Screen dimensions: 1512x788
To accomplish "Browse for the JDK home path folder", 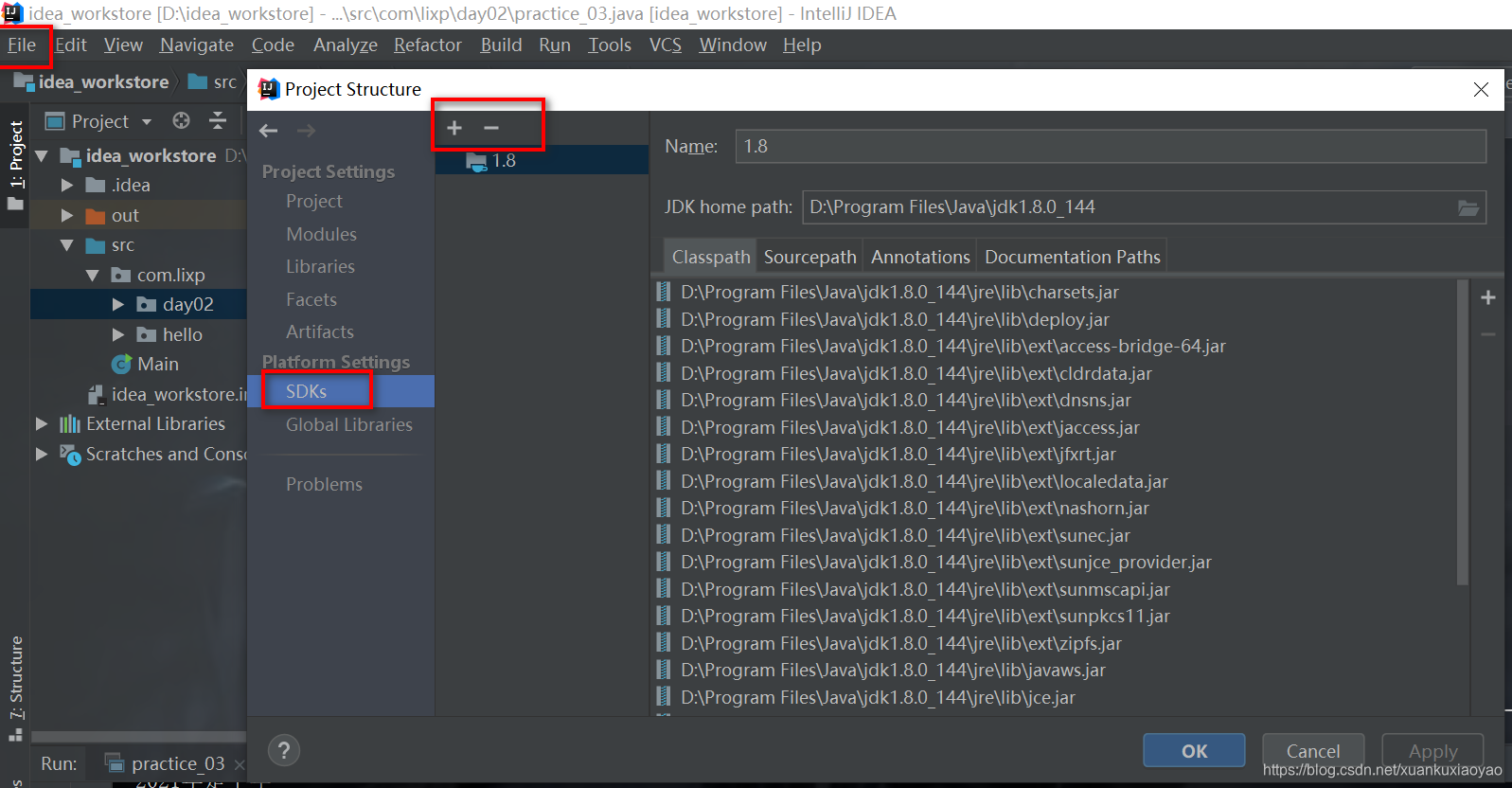I will click(1468, 207).
